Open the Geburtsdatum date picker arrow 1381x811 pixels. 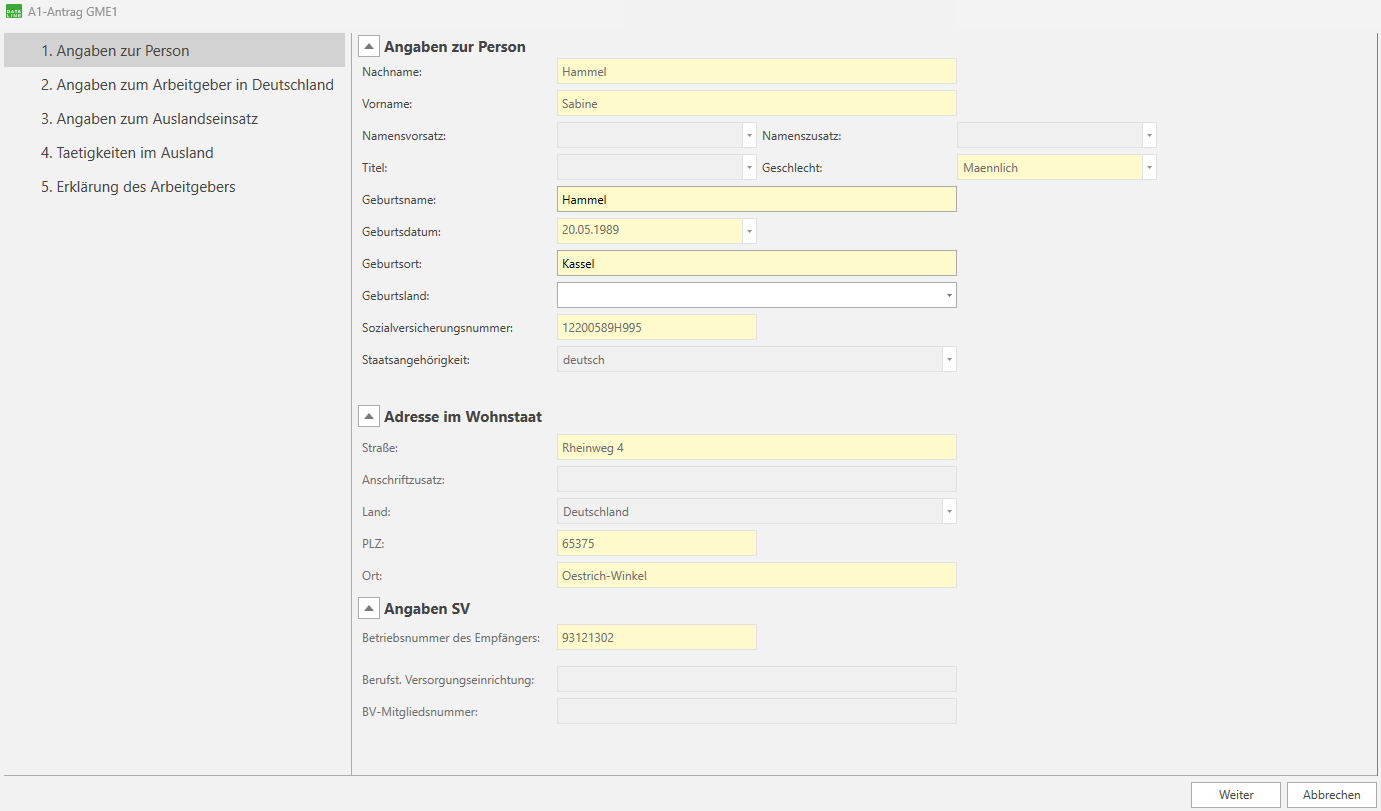click(749, 231)
